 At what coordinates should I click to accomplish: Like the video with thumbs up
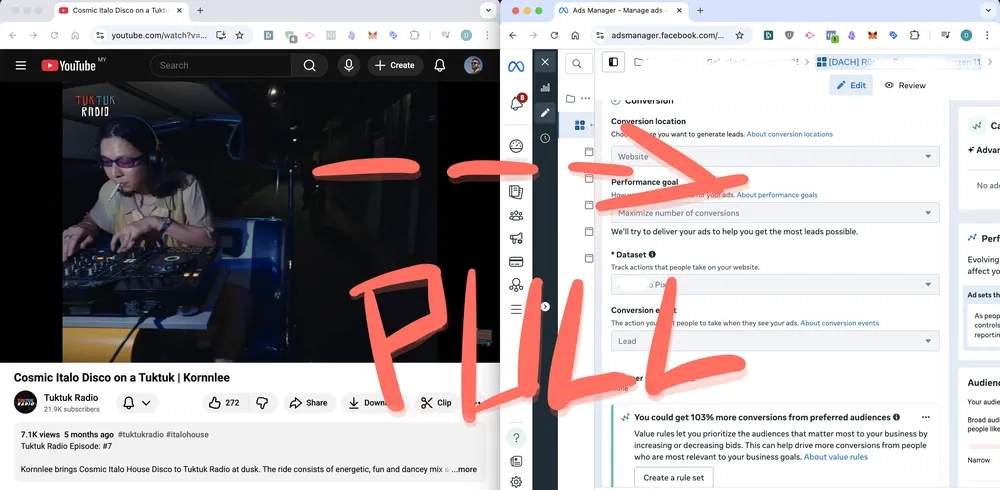point(224,403)
